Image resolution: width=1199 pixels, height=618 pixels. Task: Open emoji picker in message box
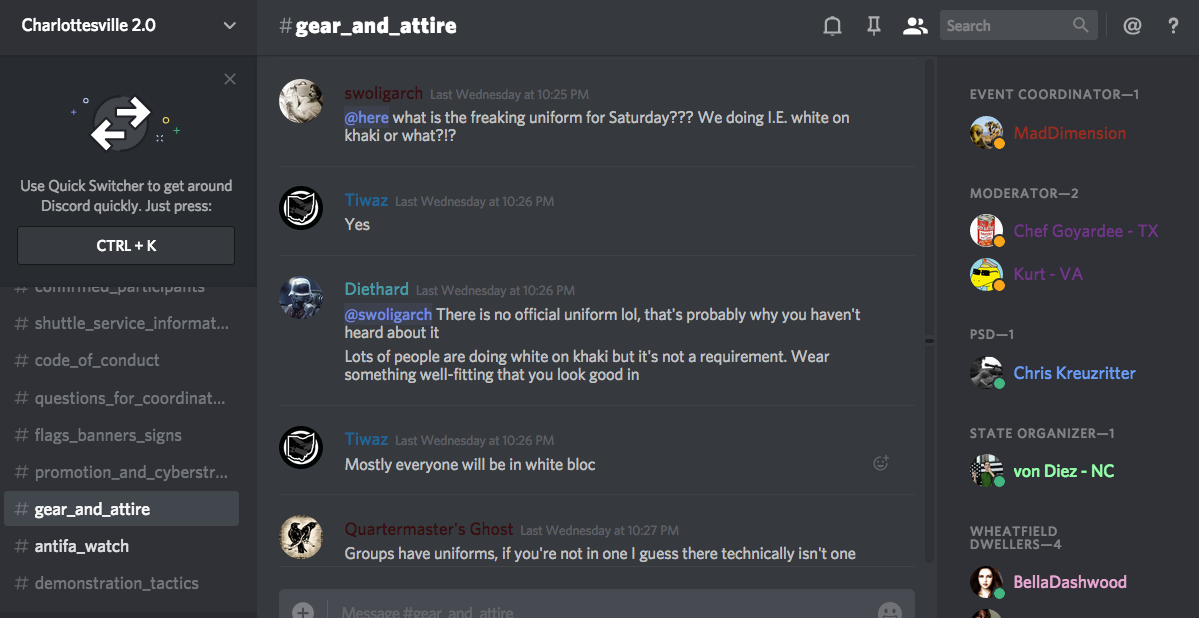(x=889, y=612)
